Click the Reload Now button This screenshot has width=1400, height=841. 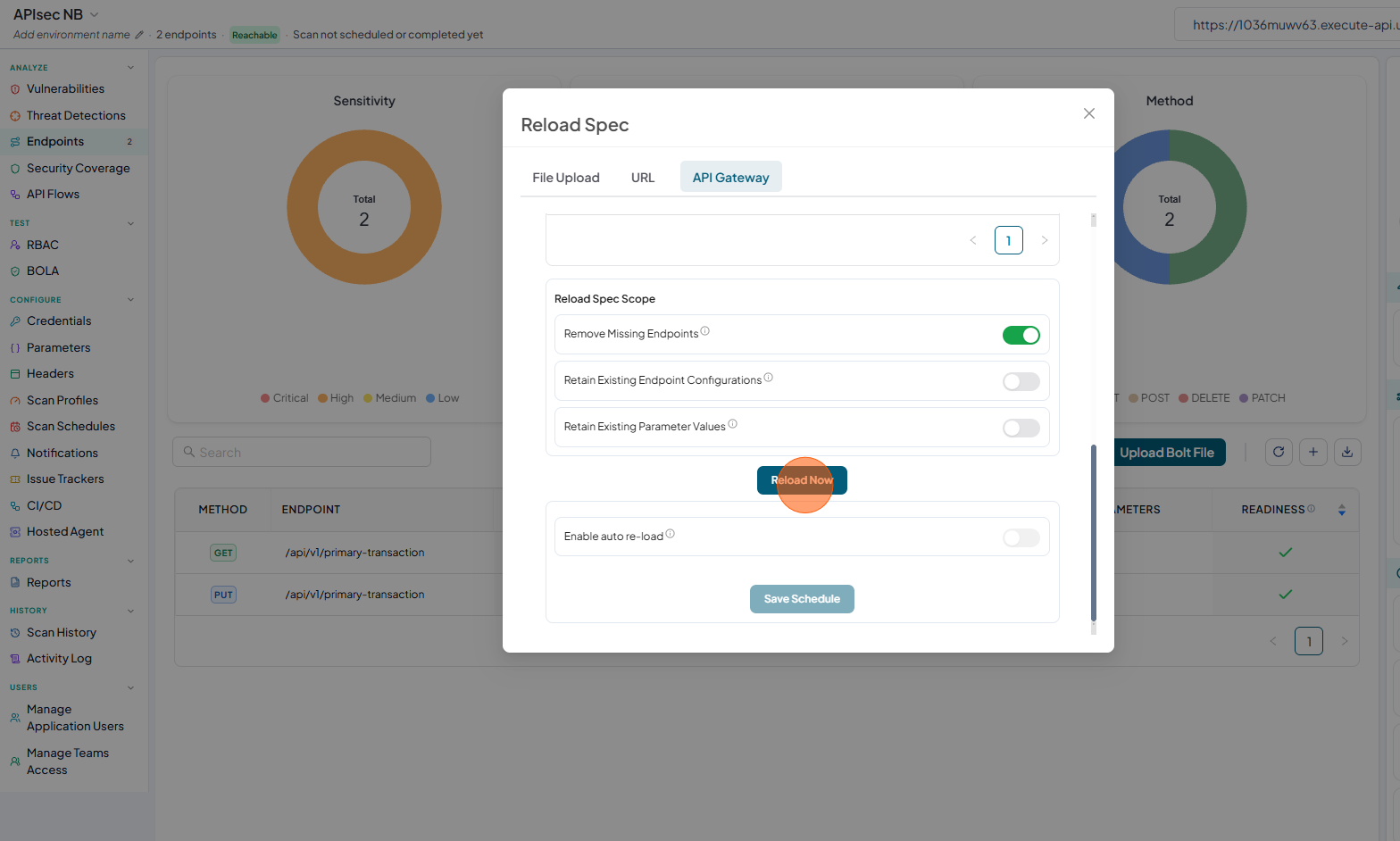pyautogui.click(x=802, y=480)
